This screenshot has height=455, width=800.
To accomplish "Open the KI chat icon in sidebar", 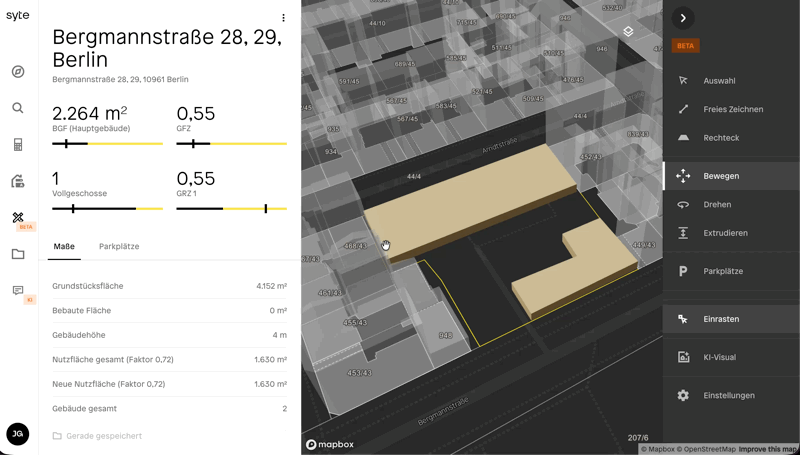I will tap(18, 291).
